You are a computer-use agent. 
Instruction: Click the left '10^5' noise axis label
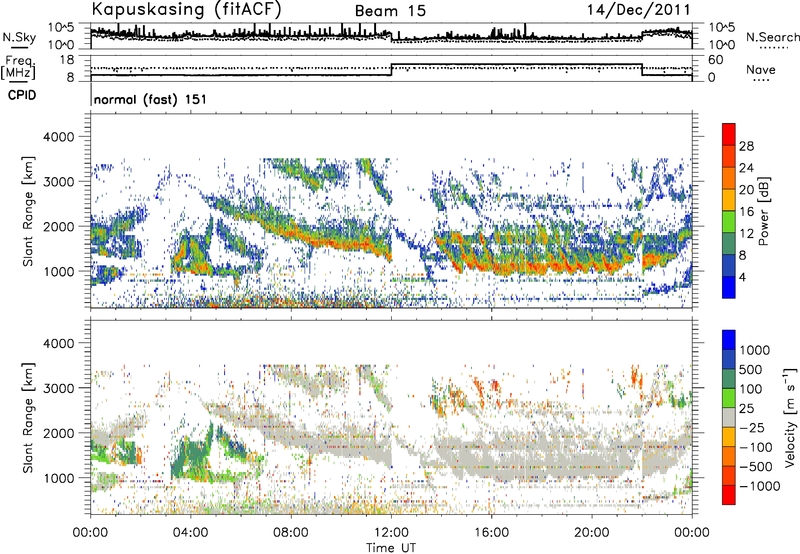61,27
